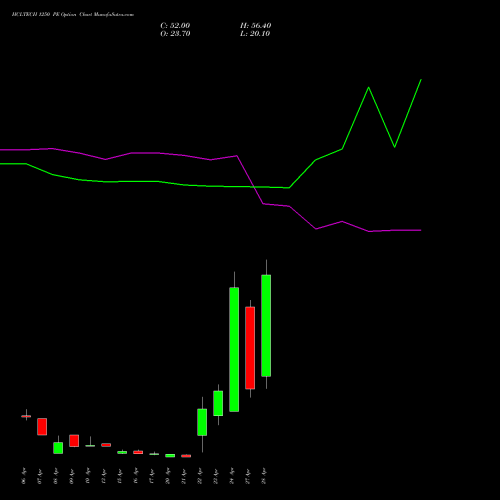The height and width of the screenshot is (500, 500).
Task: Select the green candle for 22 Apr
Action: [202, 422]
